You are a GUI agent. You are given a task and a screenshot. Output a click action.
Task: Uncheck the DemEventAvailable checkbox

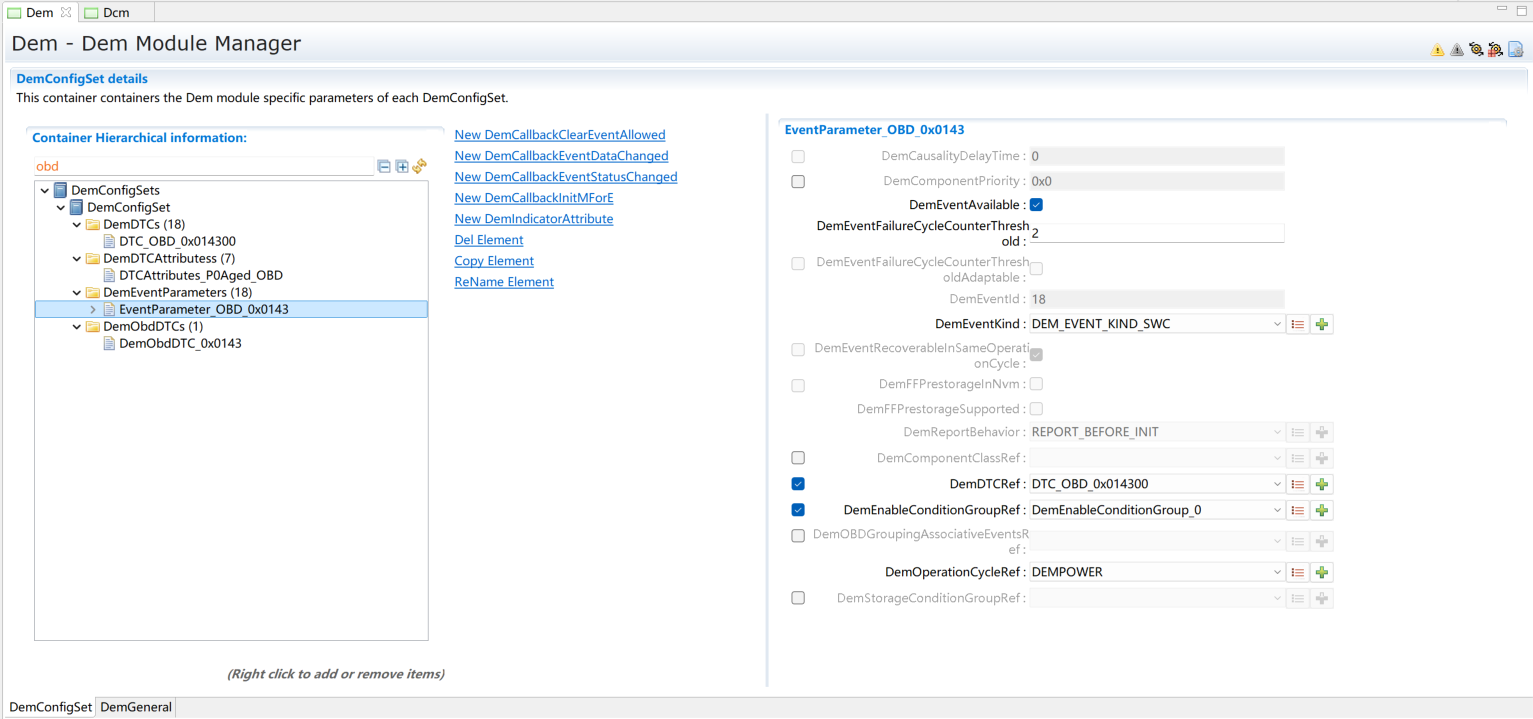[x=1036, y=205]
